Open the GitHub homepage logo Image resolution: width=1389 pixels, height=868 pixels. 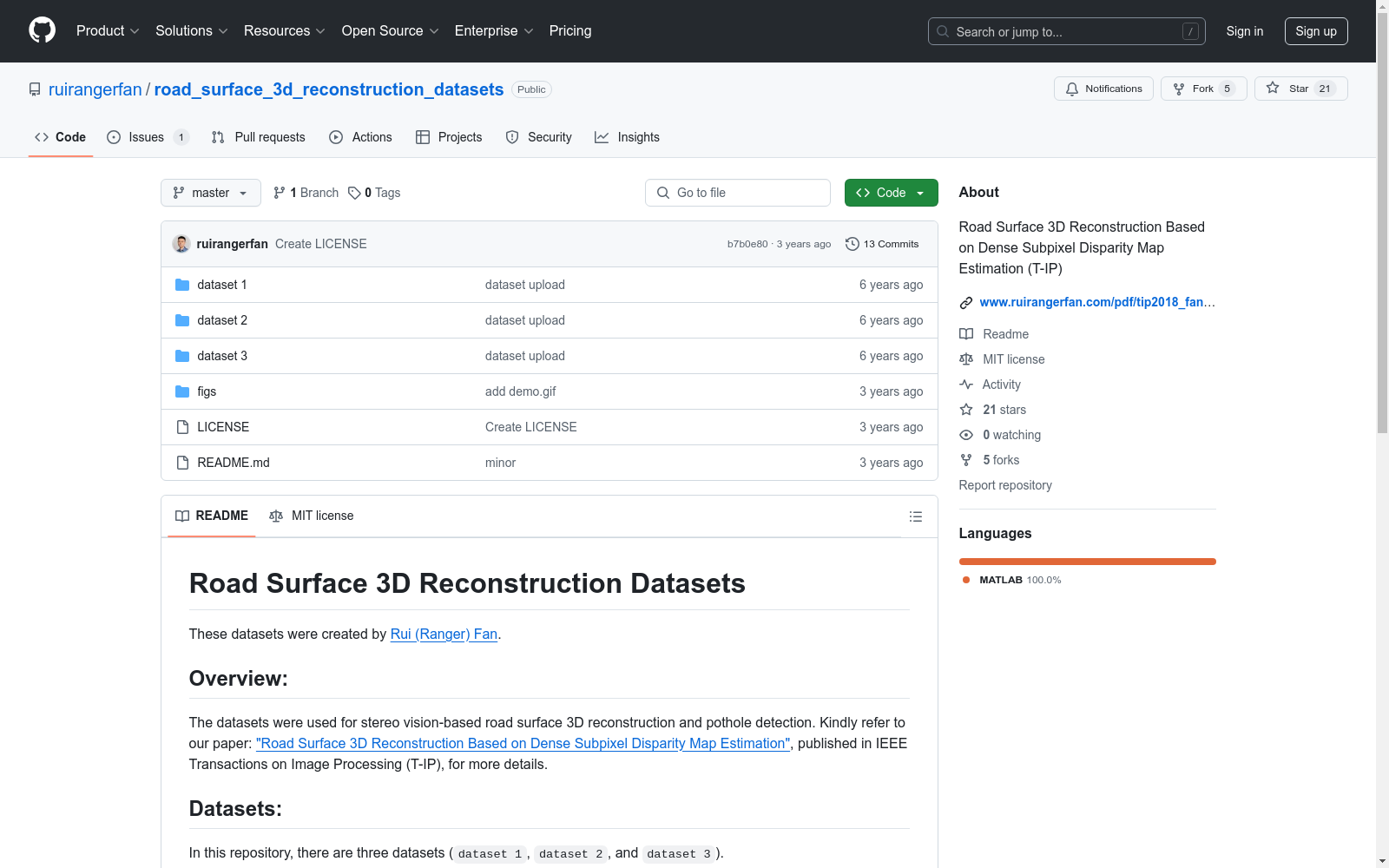coord(42,30)
